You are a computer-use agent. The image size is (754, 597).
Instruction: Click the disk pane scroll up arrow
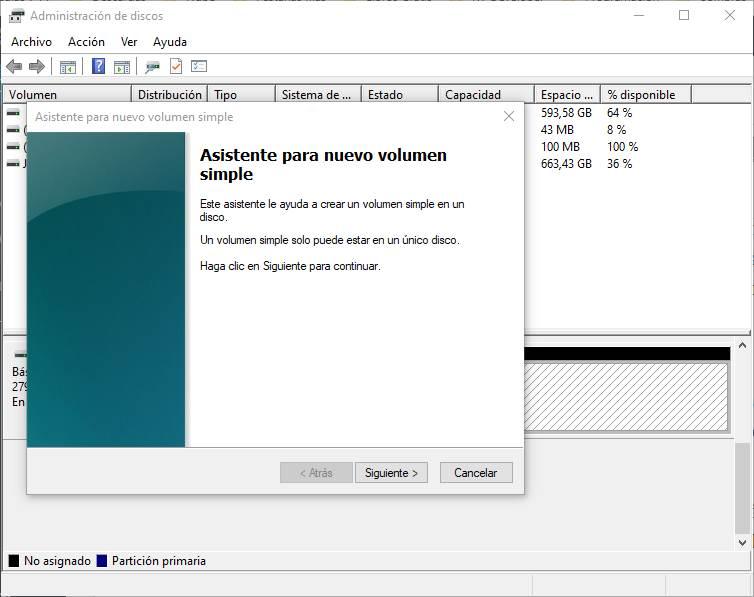pos(742,346)
